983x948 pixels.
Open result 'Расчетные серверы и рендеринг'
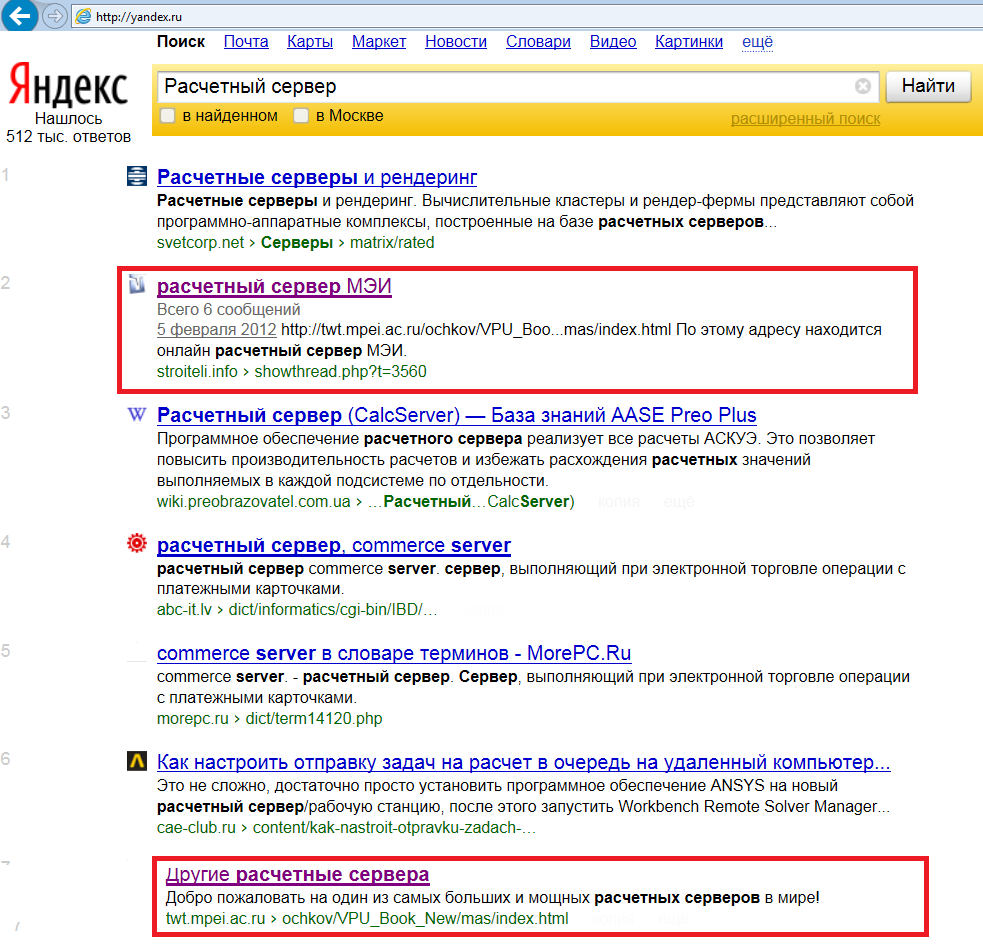[x=317, y=177]
